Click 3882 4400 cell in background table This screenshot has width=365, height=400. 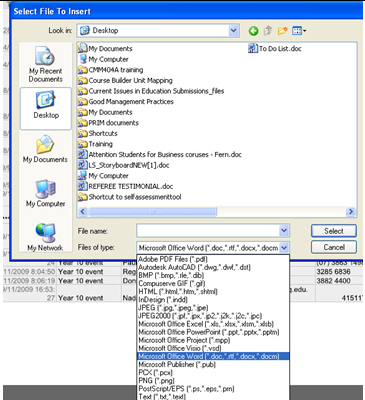tap(333, 281)
